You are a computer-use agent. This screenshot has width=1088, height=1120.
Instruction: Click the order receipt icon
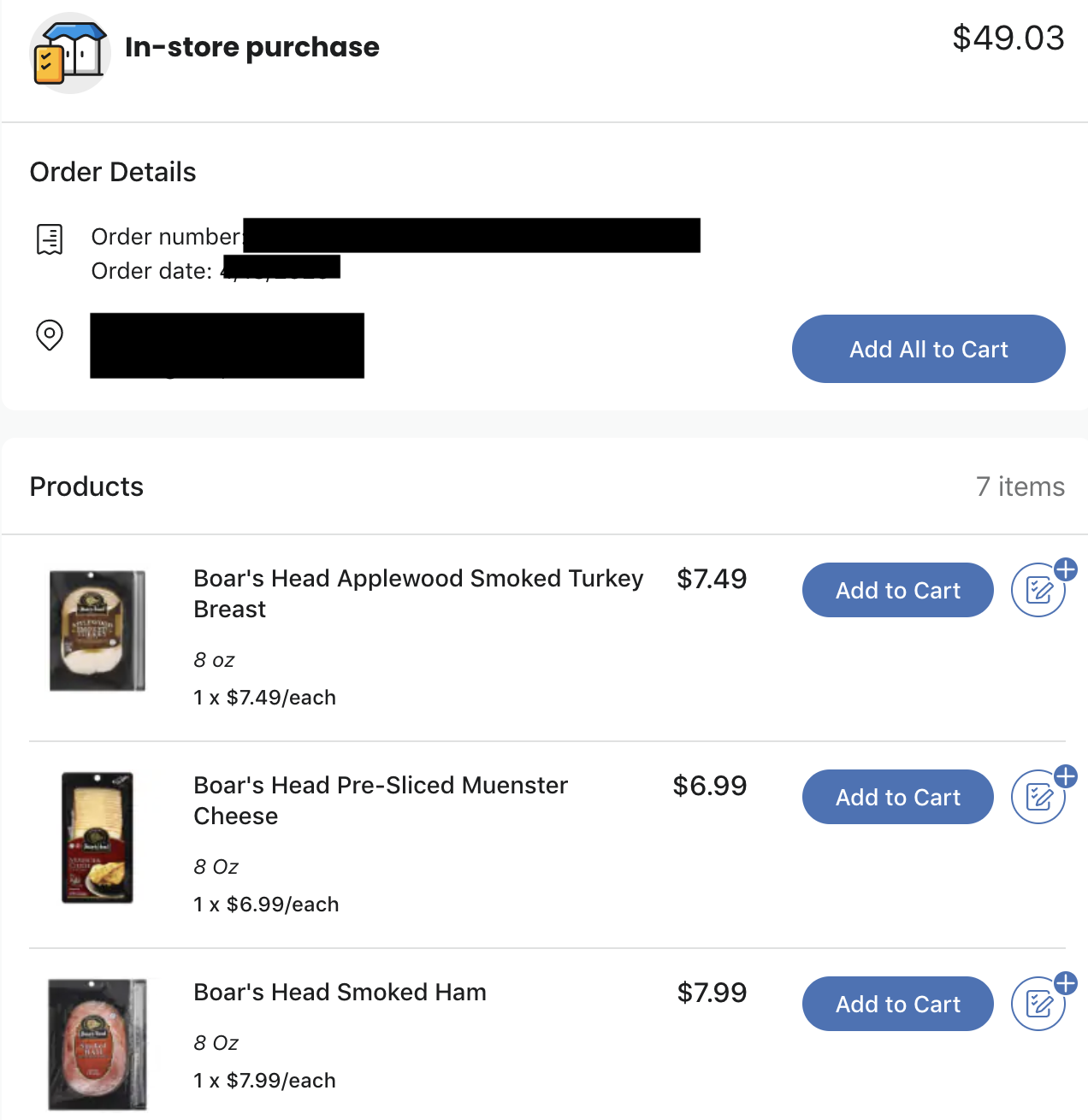point(50,239)
